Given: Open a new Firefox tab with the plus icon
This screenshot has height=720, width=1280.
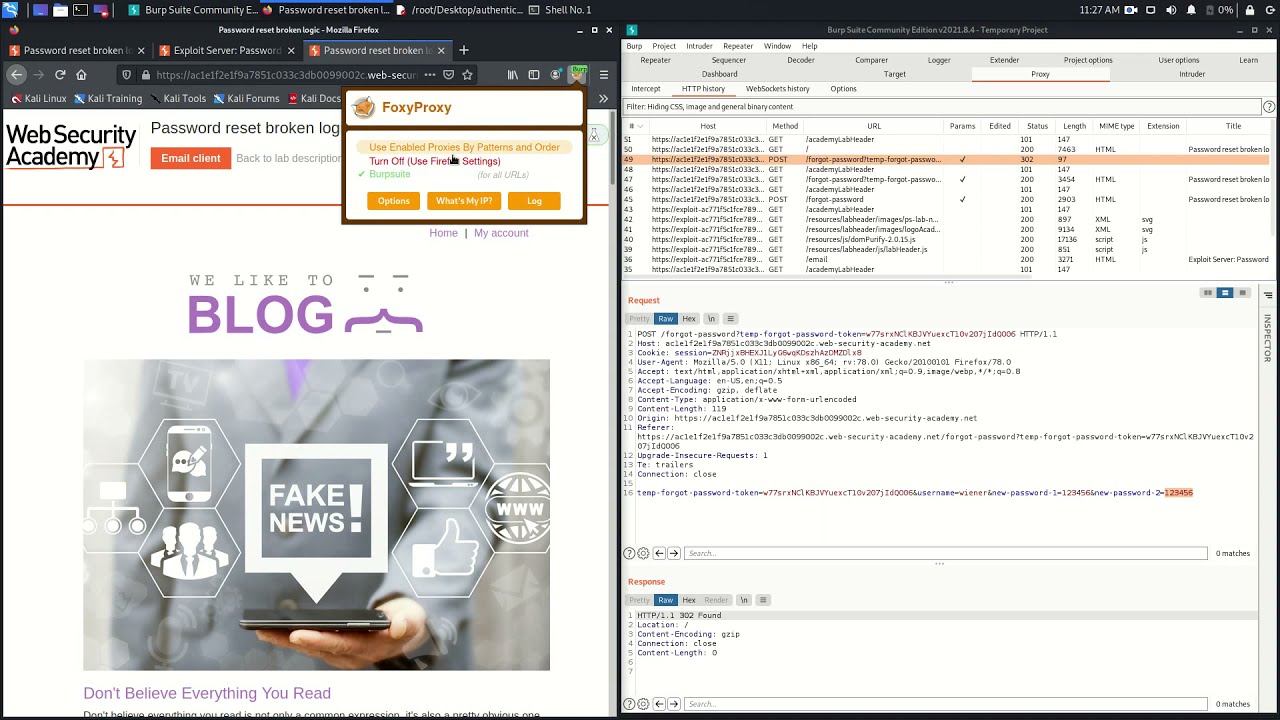Looking at the screenshot, I should click(463, 50).
